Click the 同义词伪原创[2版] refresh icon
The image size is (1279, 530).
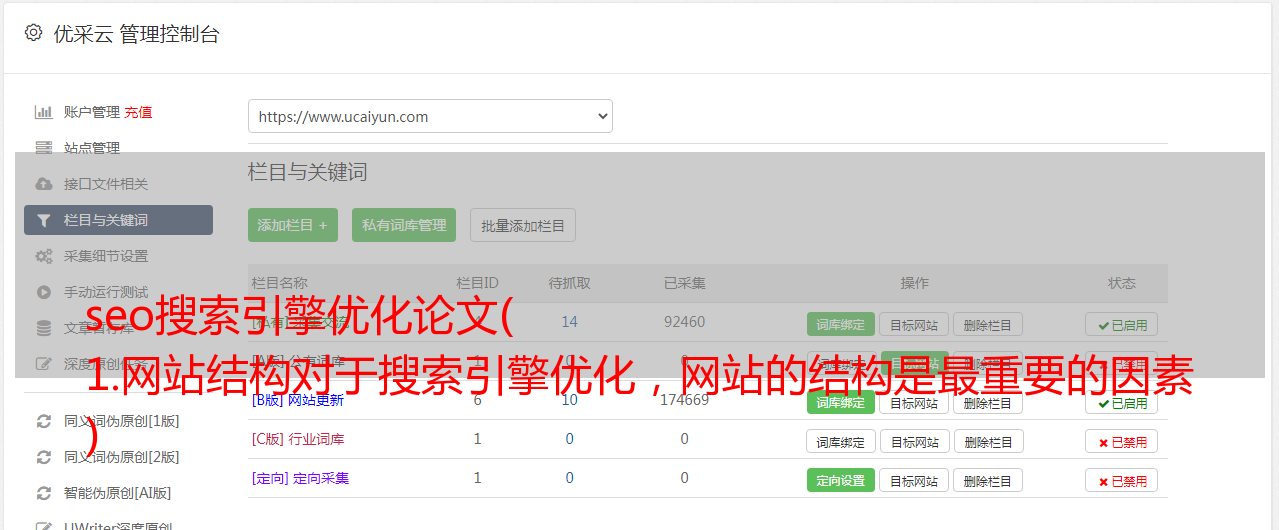click(43, 457)
